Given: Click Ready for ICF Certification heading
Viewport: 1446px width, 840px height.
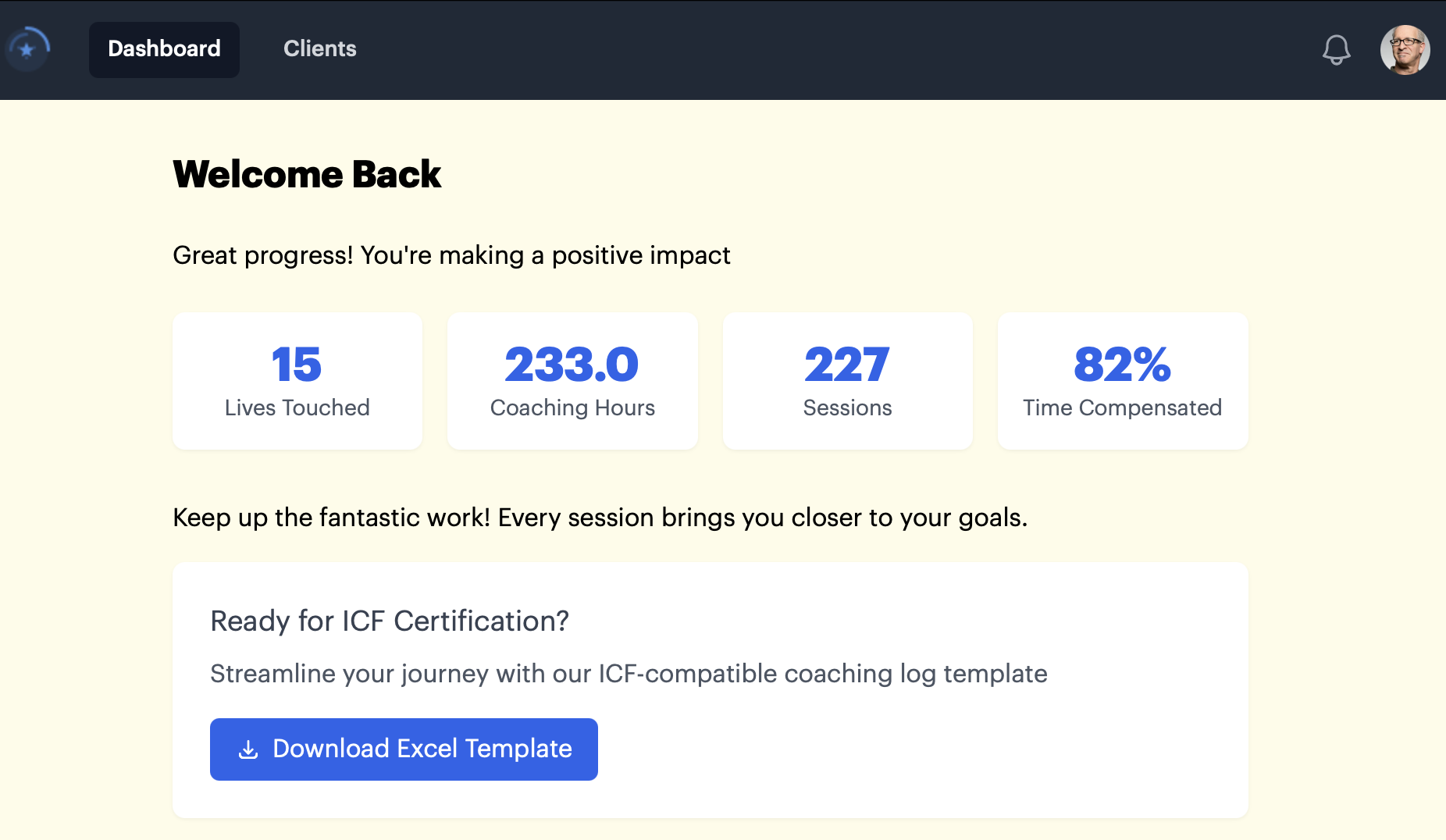Looking at the screenshot, I should pyautogui.click(x=390, y=621).
